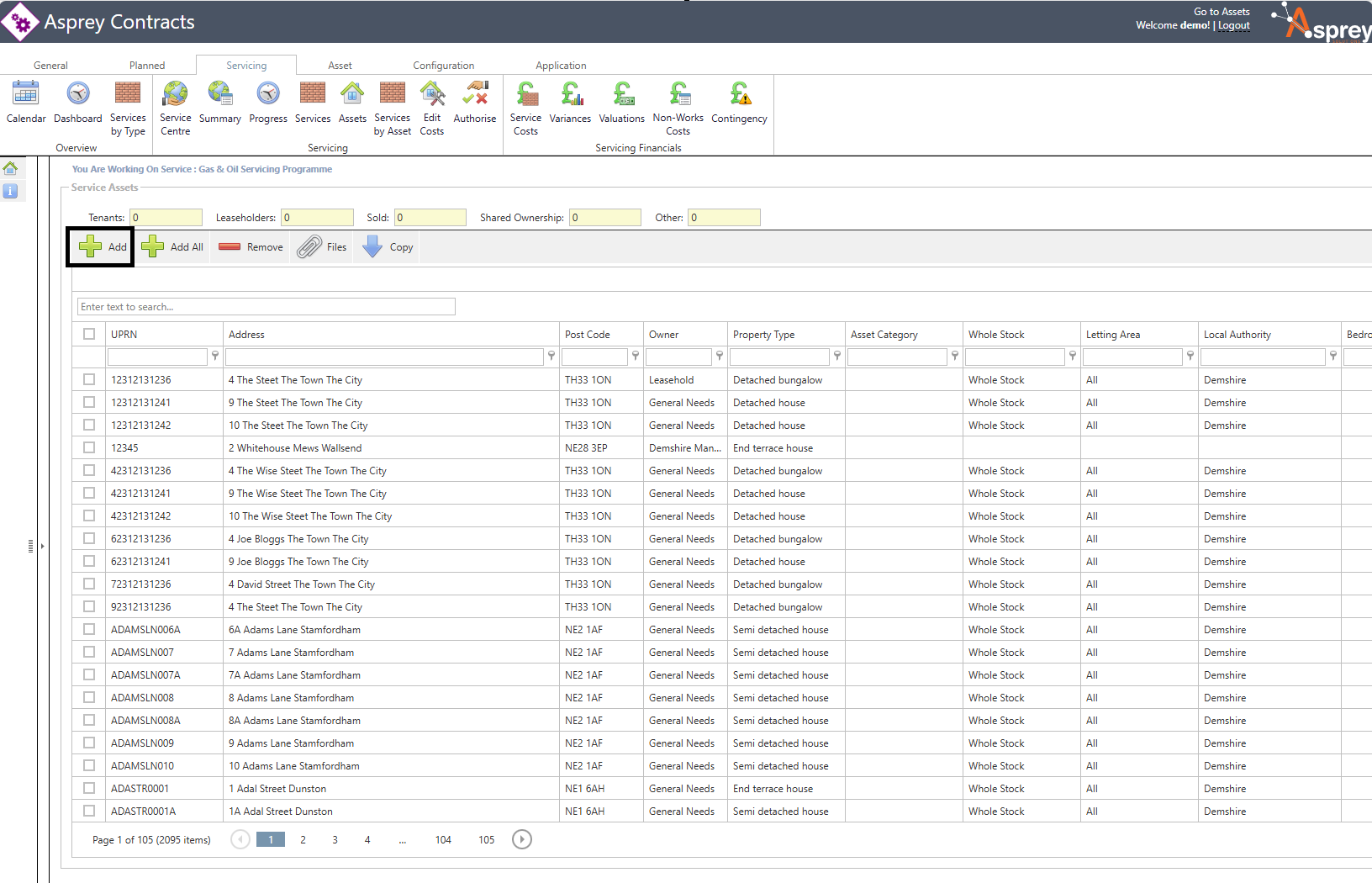The height and width of the screenshot is (883, 1372).
Task: Switch to the General tab
Action: [x=50, y=66]
